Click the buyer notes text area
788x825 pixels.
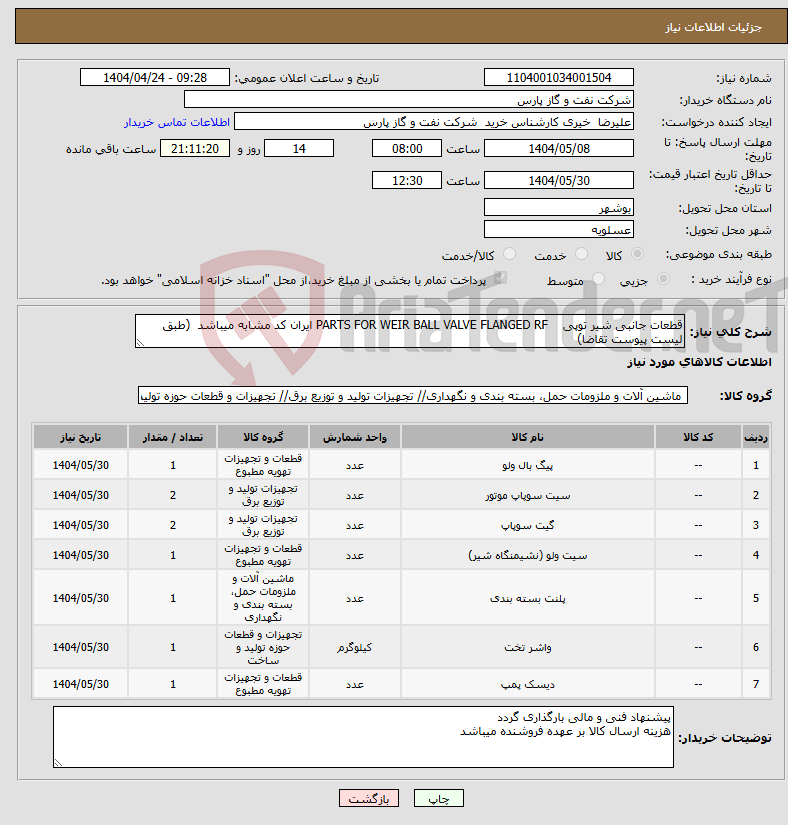click(x=363, y=737)
